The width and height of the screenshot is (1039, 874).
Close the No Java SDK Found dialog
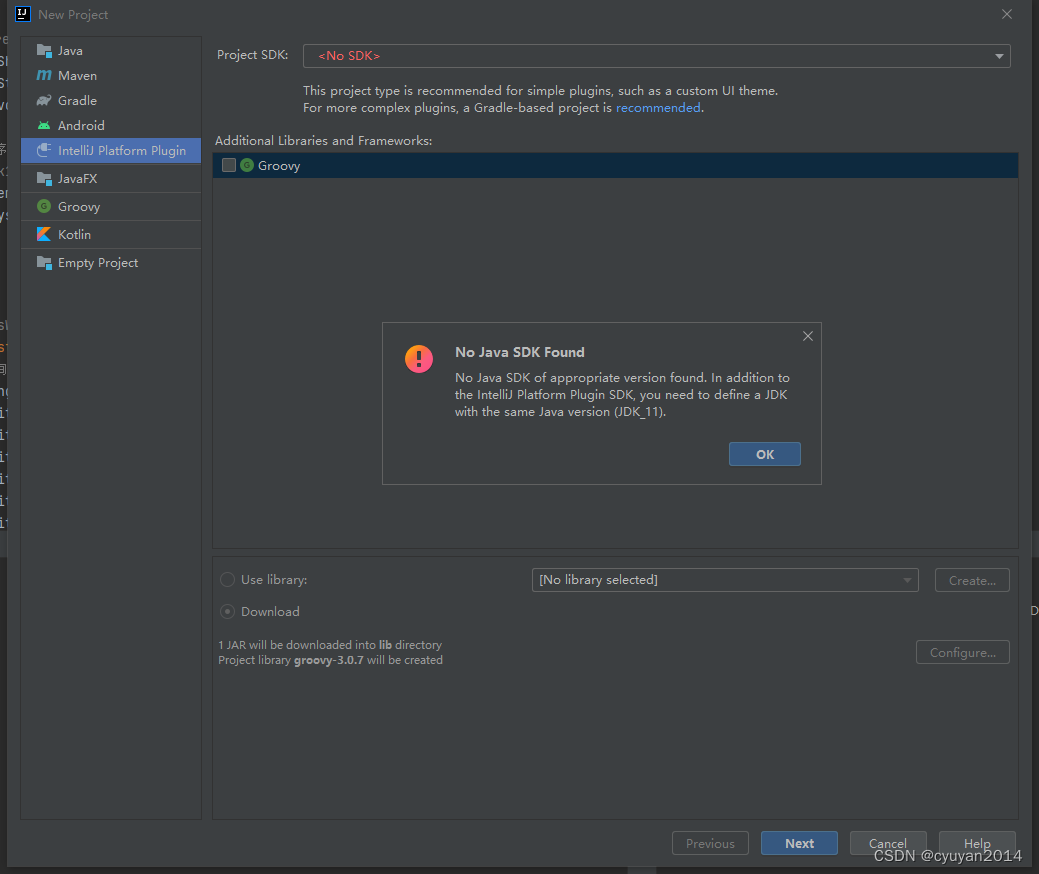[808, 336]
